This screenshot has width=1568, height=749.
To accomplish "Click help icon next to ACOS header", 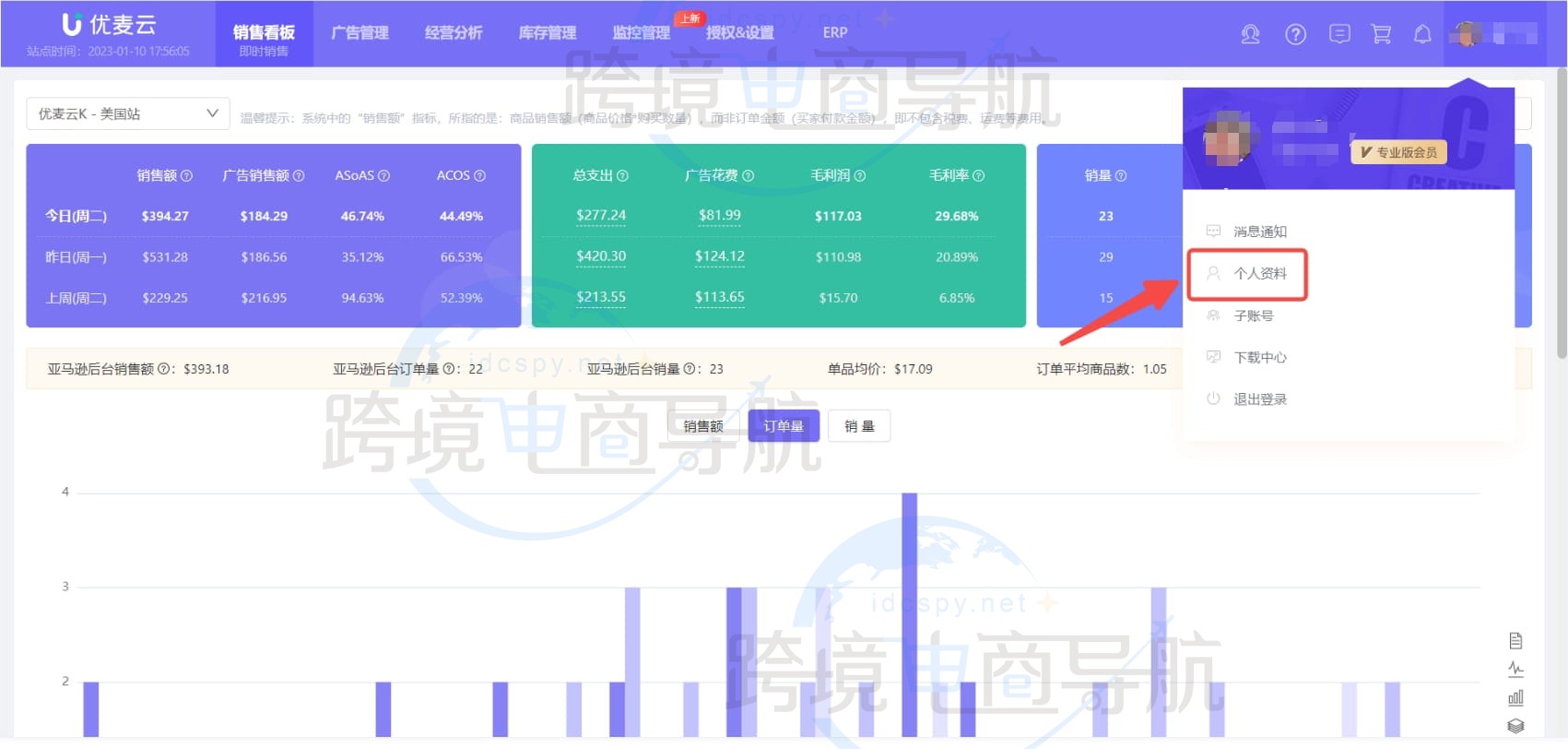I will click(x=479, y=175).
